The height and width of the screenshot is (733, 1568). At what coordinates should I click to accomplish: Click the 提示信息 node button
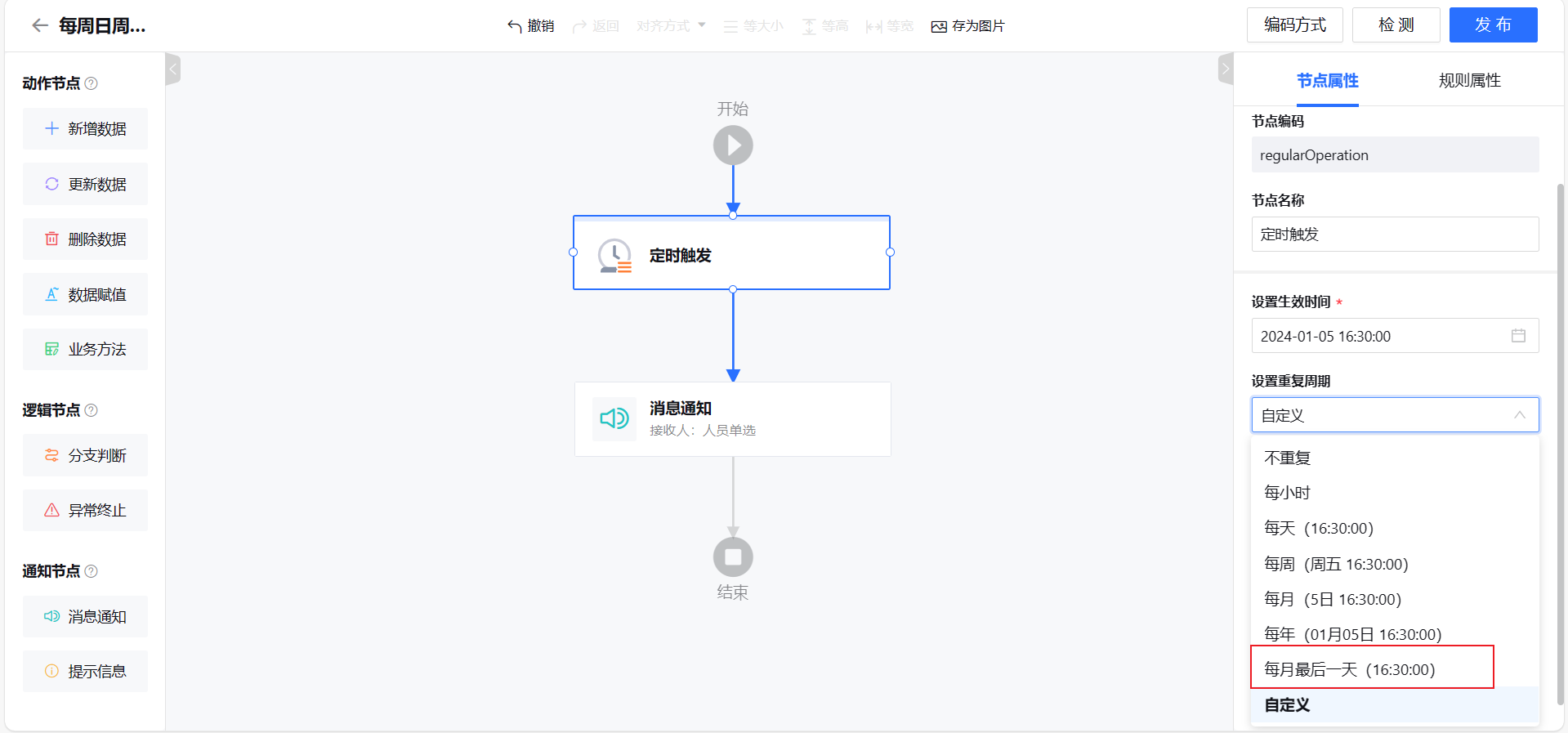85,671
